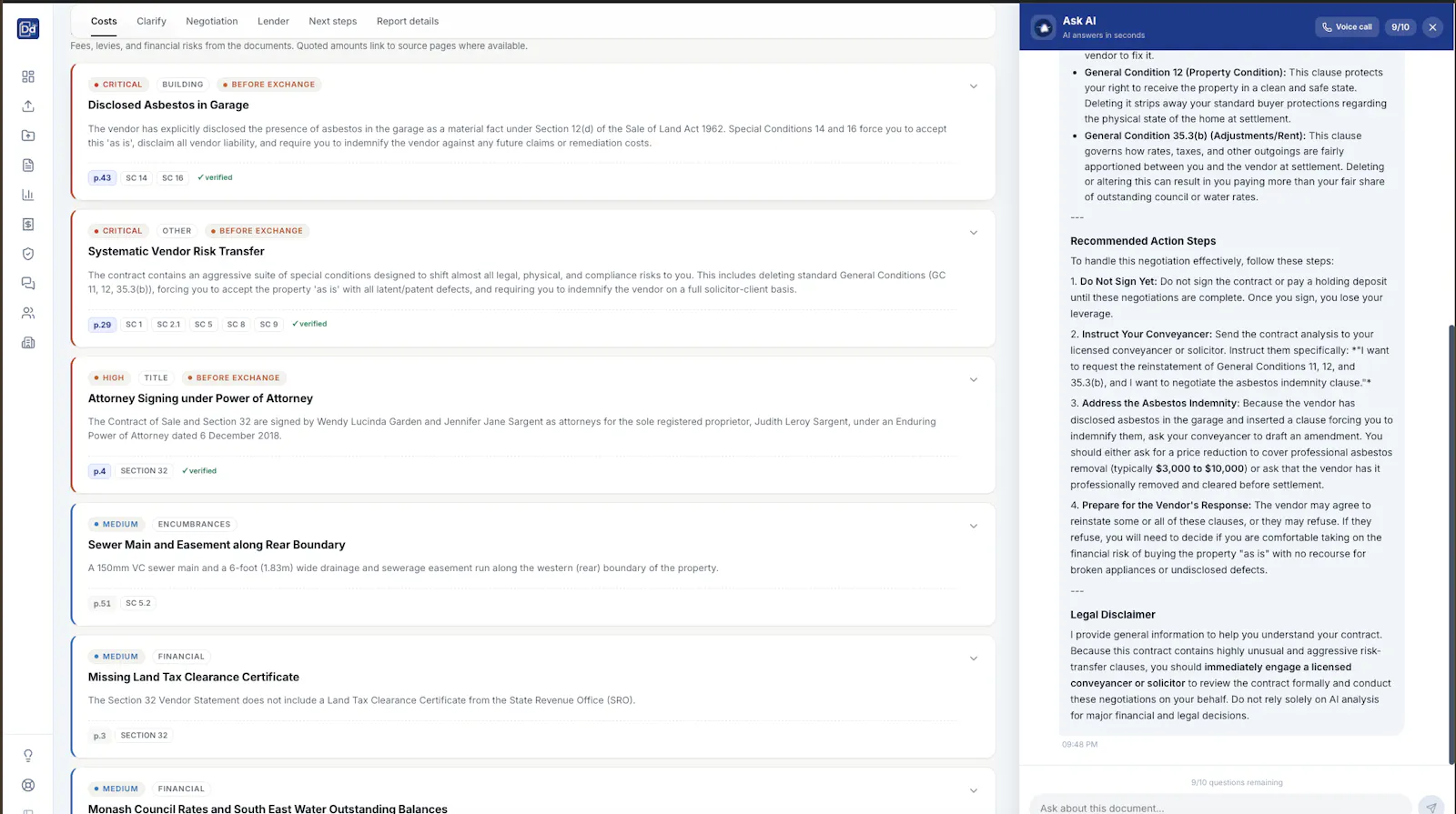The image size is (1456, 814).
Task: Click the Sewer Main and Easement title
Action: pyautogui.click(x=217, y=545)
